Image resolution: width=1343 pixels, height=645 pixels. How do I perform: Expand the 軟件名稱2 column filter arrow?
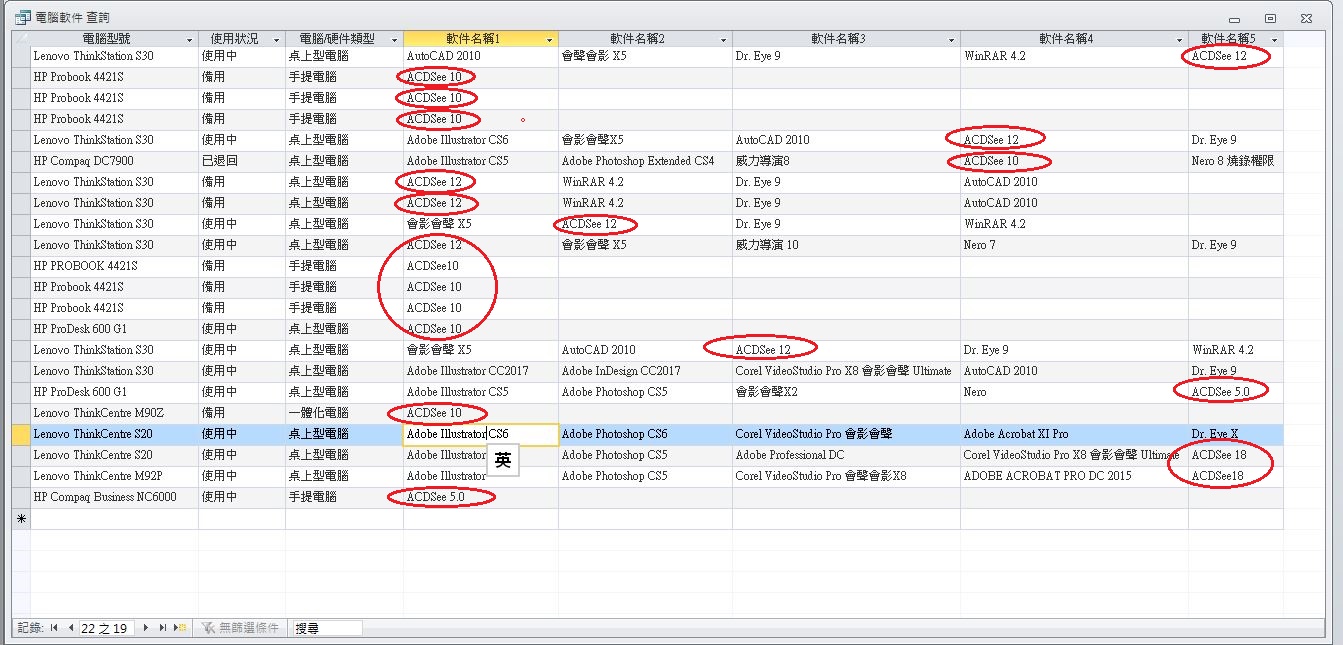pos(724,39)
